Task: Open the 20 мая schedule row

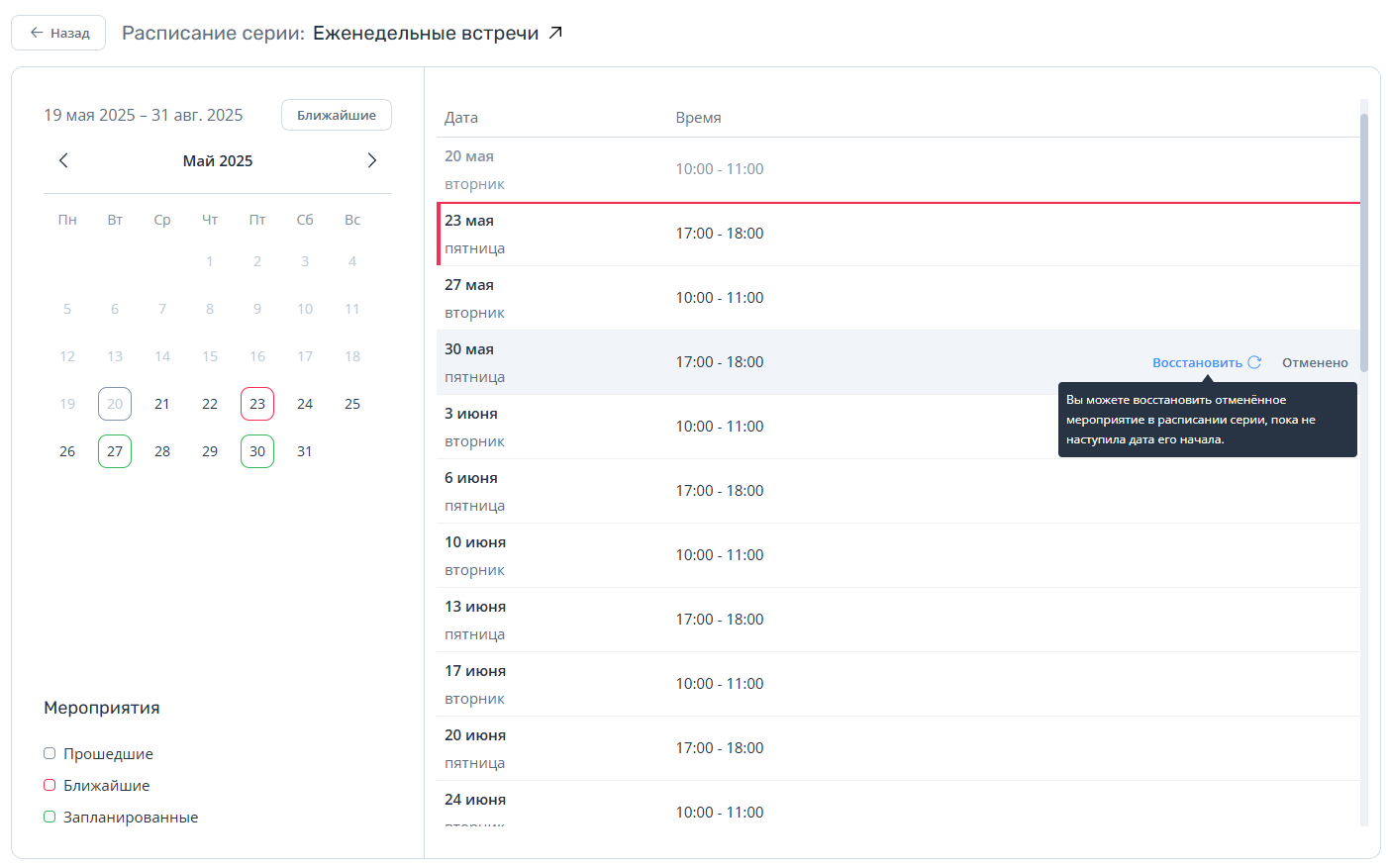Action: coord(898,169)
